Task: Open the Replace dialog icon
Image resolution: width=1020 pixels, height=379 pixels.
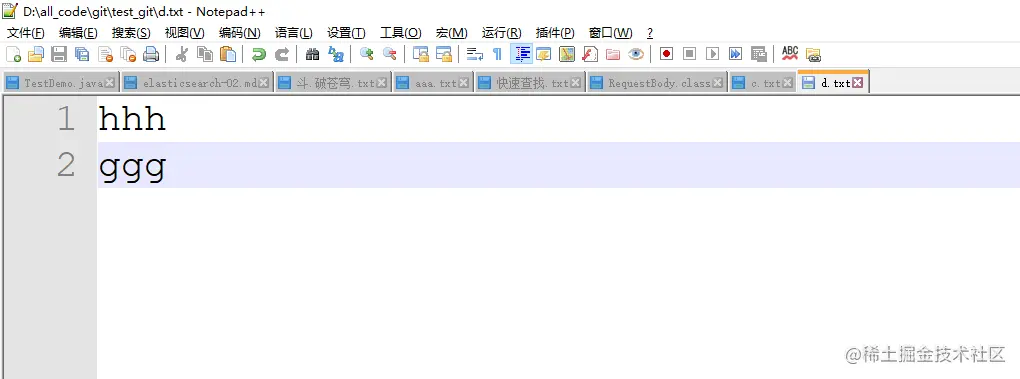Action: tap(336, 54)
